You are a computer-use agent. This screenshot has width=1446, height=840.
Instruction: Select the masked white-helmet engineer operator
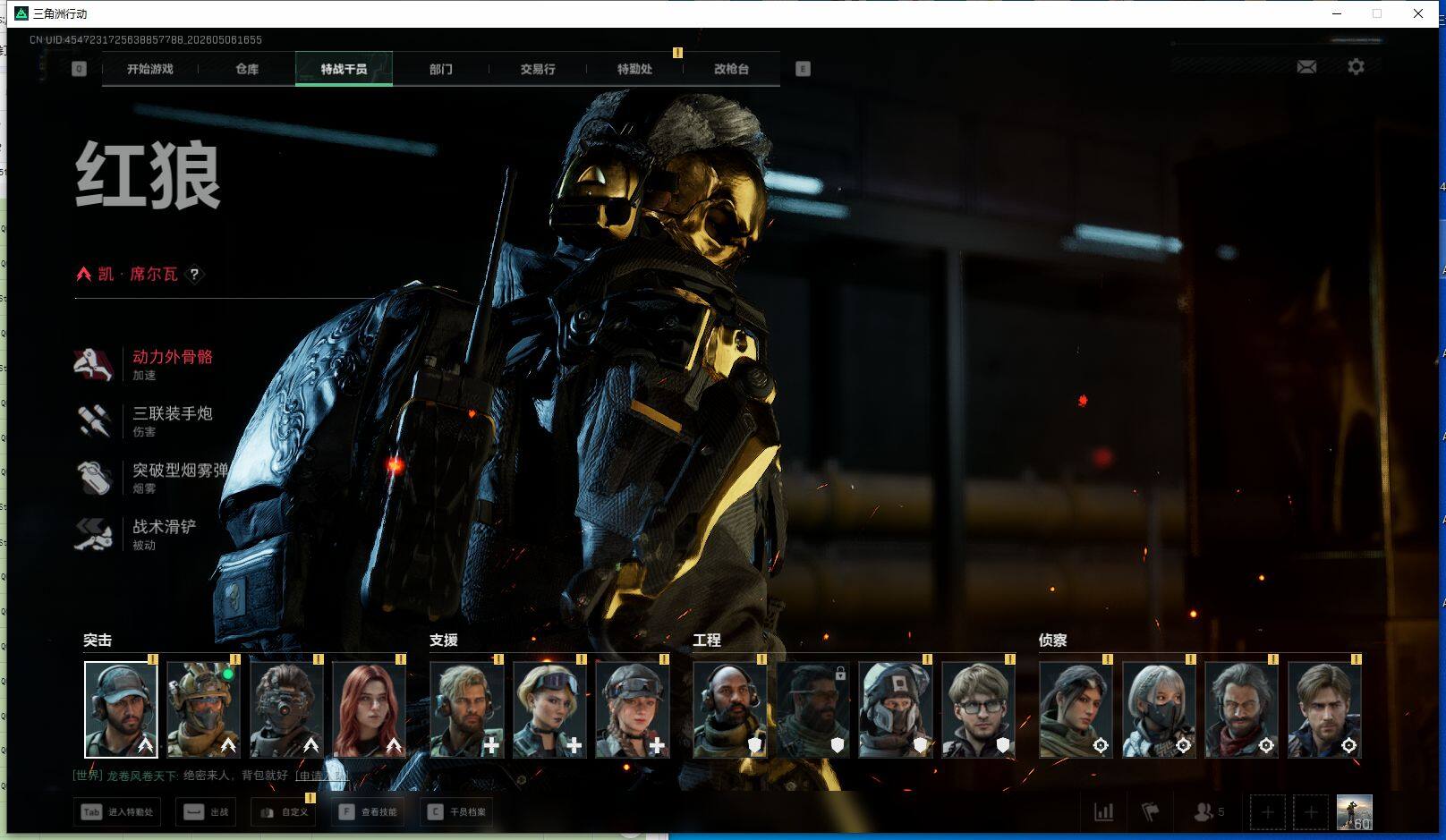tap(895, 709)
